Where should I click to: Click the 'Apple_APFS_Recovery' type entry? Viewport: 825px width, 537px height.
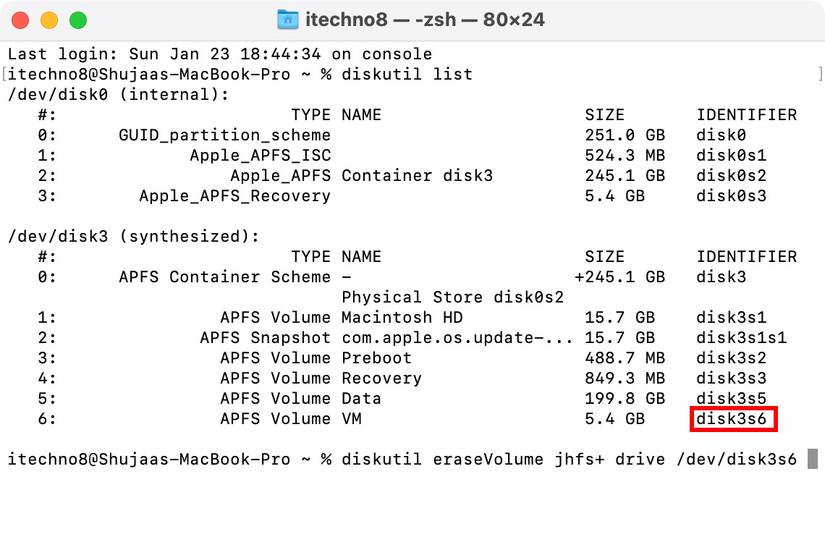coord(235,196)
